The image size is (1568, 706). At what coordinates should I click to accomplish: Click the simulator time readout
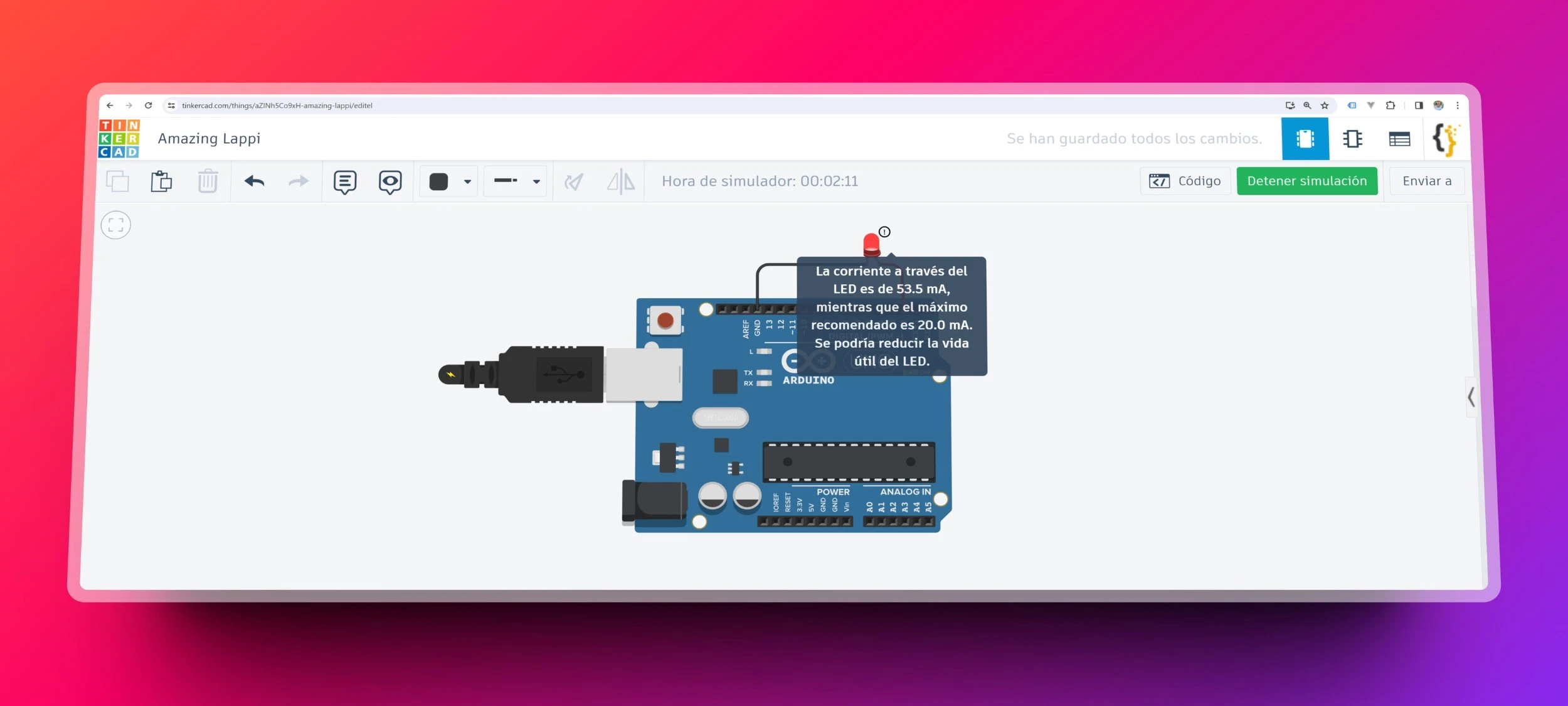click(760, 181)
